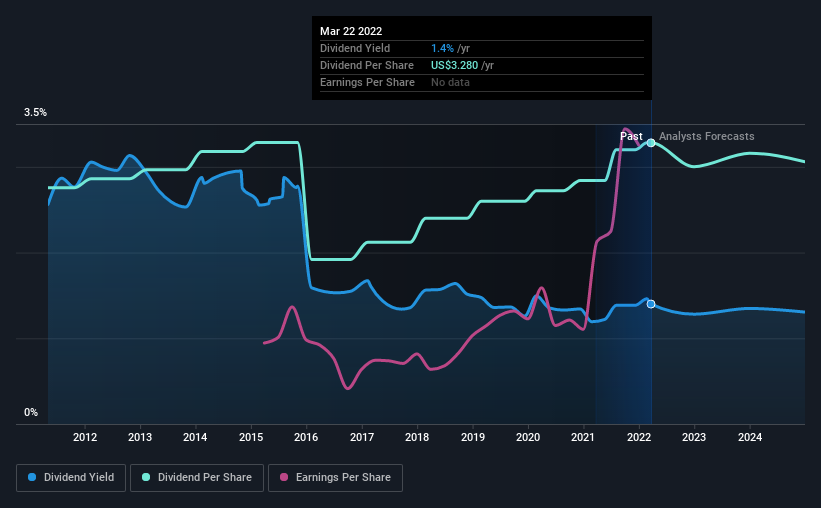Click the '3.5%' y-axis label
Screen dimensions: 821x508
[x=35, y=113]
